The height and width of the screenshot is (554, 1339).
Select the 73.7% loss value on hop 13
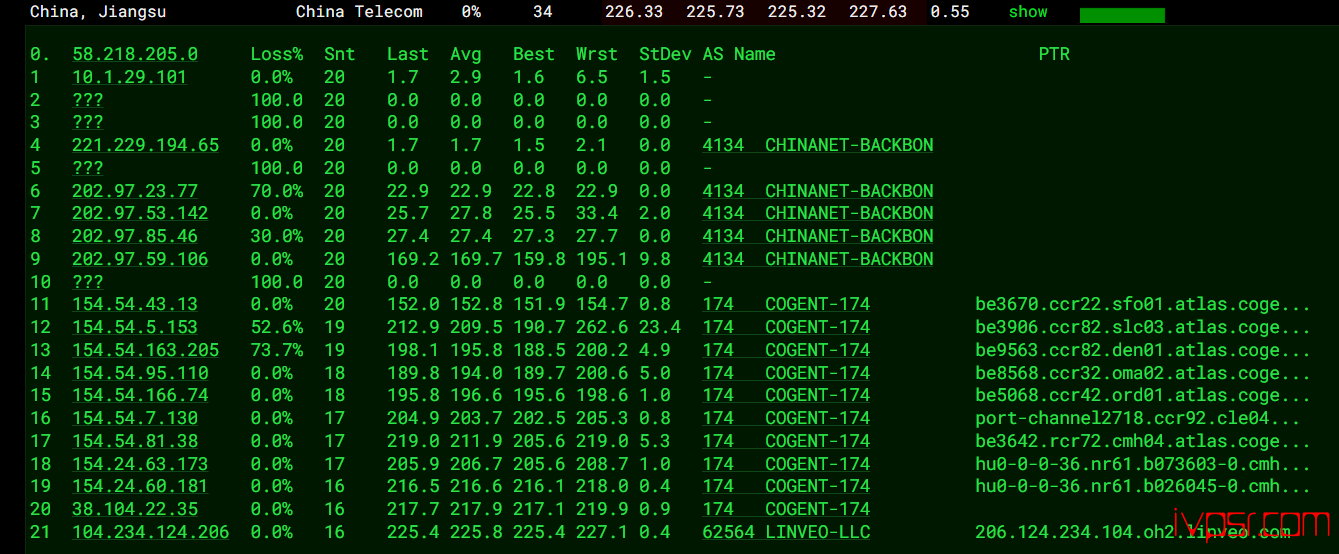point(277,350)
